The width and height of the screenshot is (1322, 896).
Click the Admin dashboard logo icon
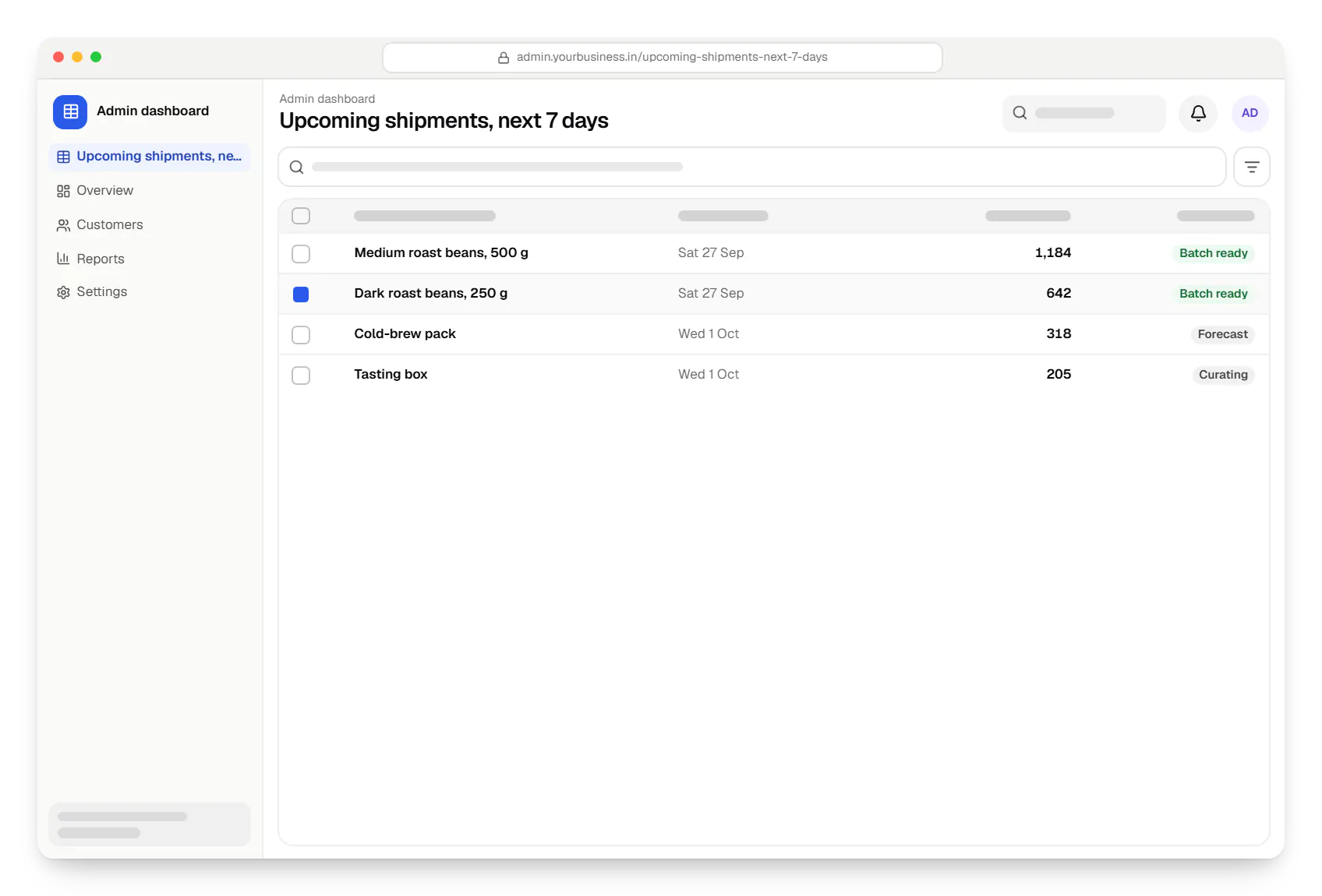70,111
